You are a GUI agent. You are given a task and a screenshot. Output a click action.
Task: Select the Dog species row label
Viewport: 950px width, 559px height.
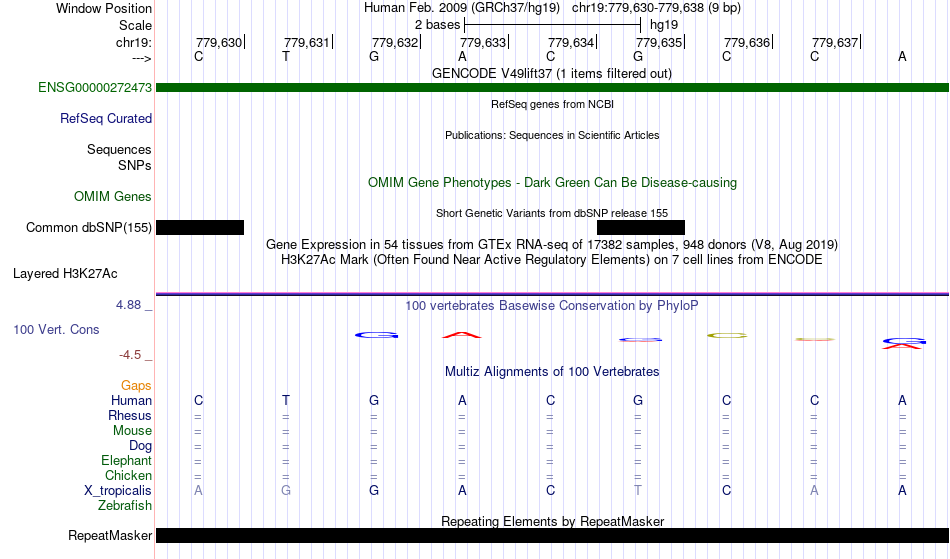pyautogui.click(x=141, y=446)
